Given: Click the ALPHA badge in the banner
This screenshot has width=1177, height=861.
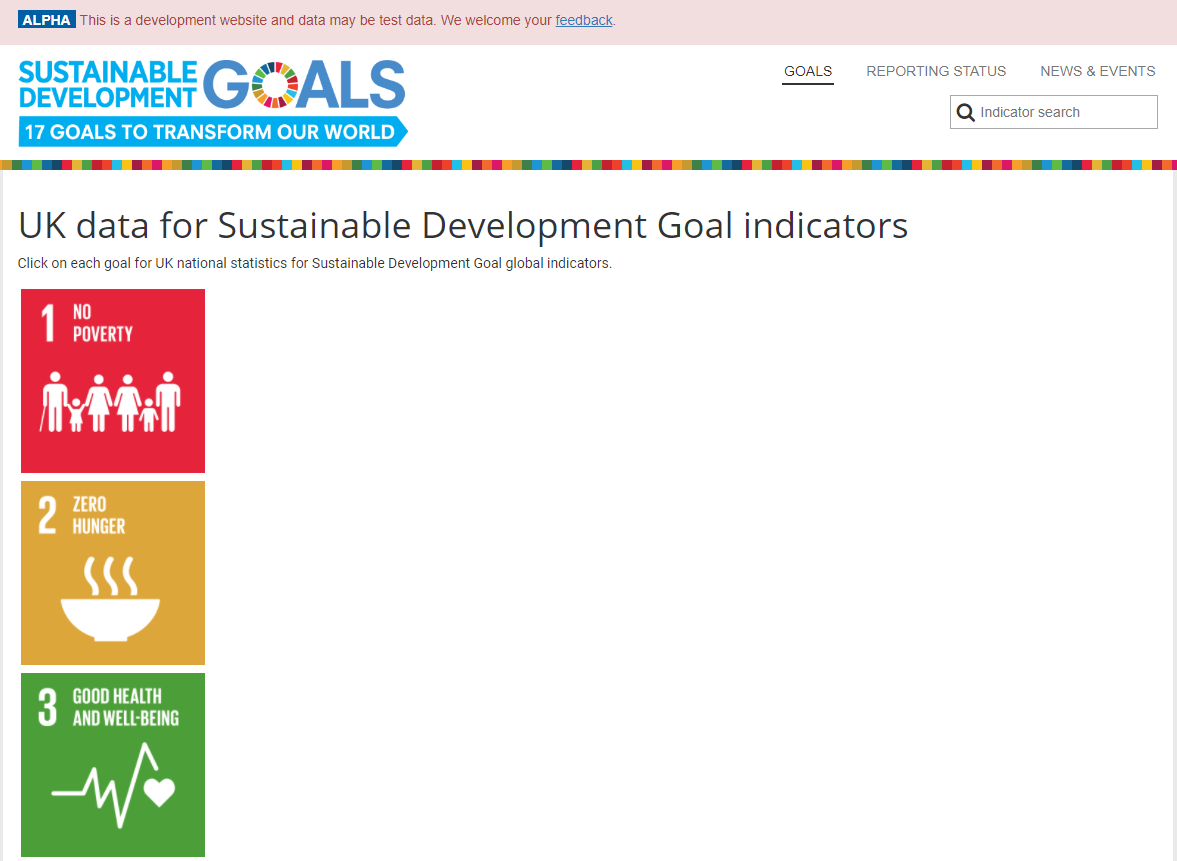Looking at the screenshot, I should (x=46, y=18).
